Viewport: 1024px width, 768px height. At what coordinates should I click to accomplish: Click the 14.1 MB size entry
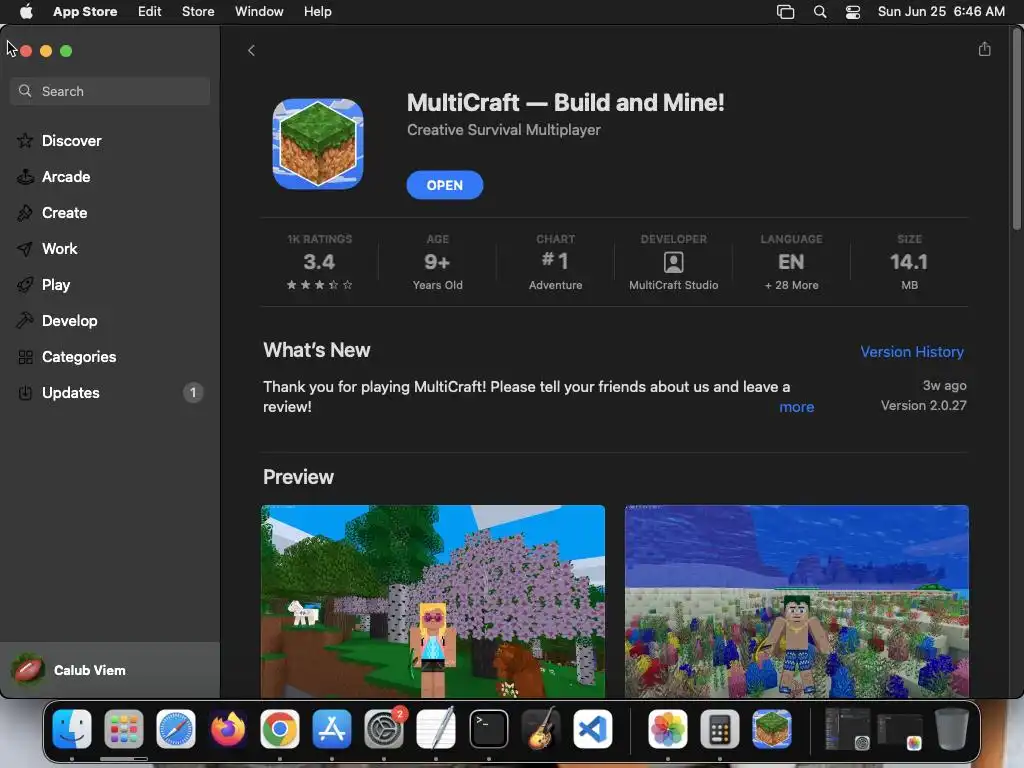point(909,262)
